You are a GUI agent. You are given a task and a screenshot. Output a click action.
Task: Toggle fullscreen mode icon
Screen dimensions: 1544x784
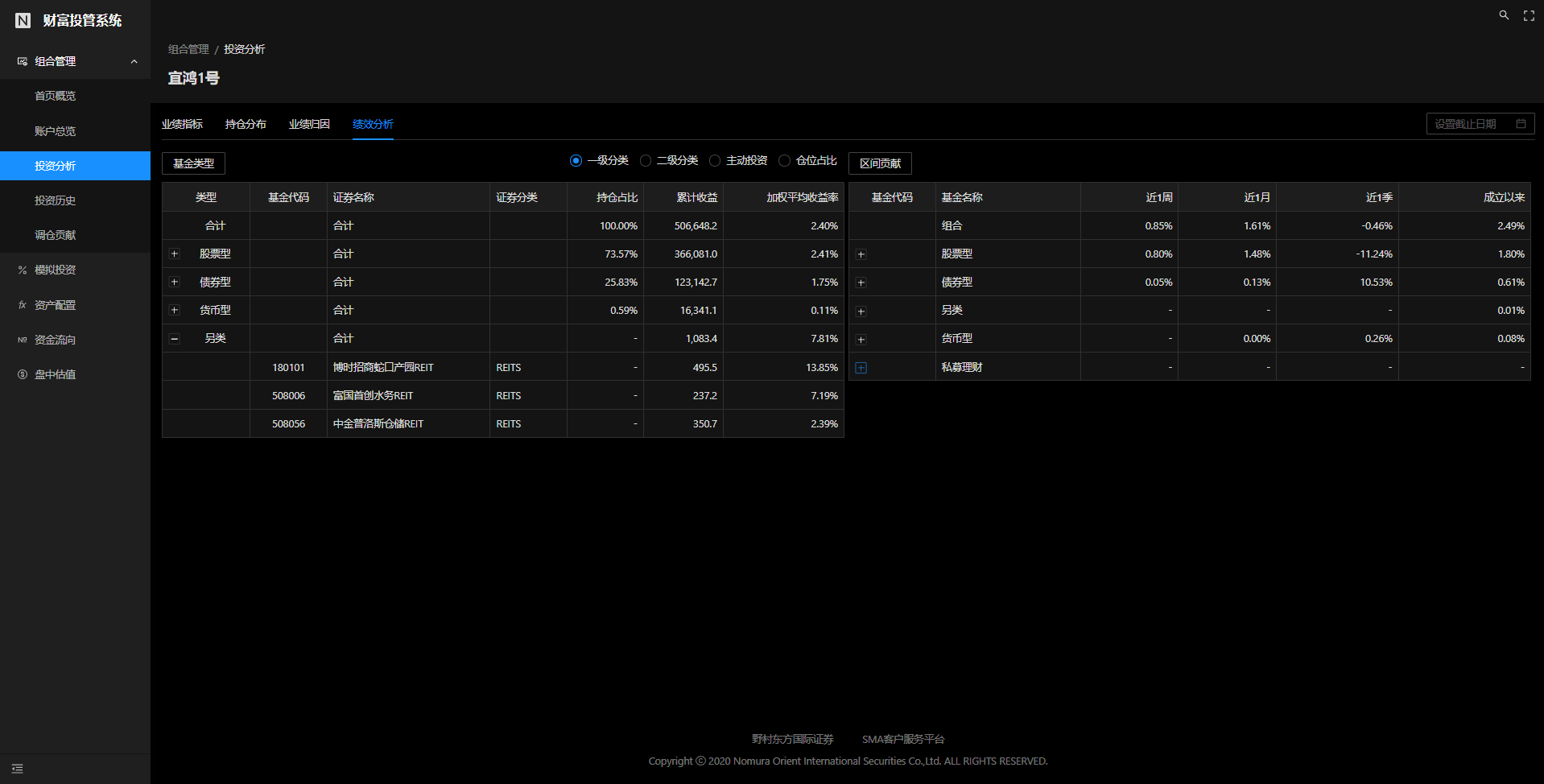pos(1529,15)
